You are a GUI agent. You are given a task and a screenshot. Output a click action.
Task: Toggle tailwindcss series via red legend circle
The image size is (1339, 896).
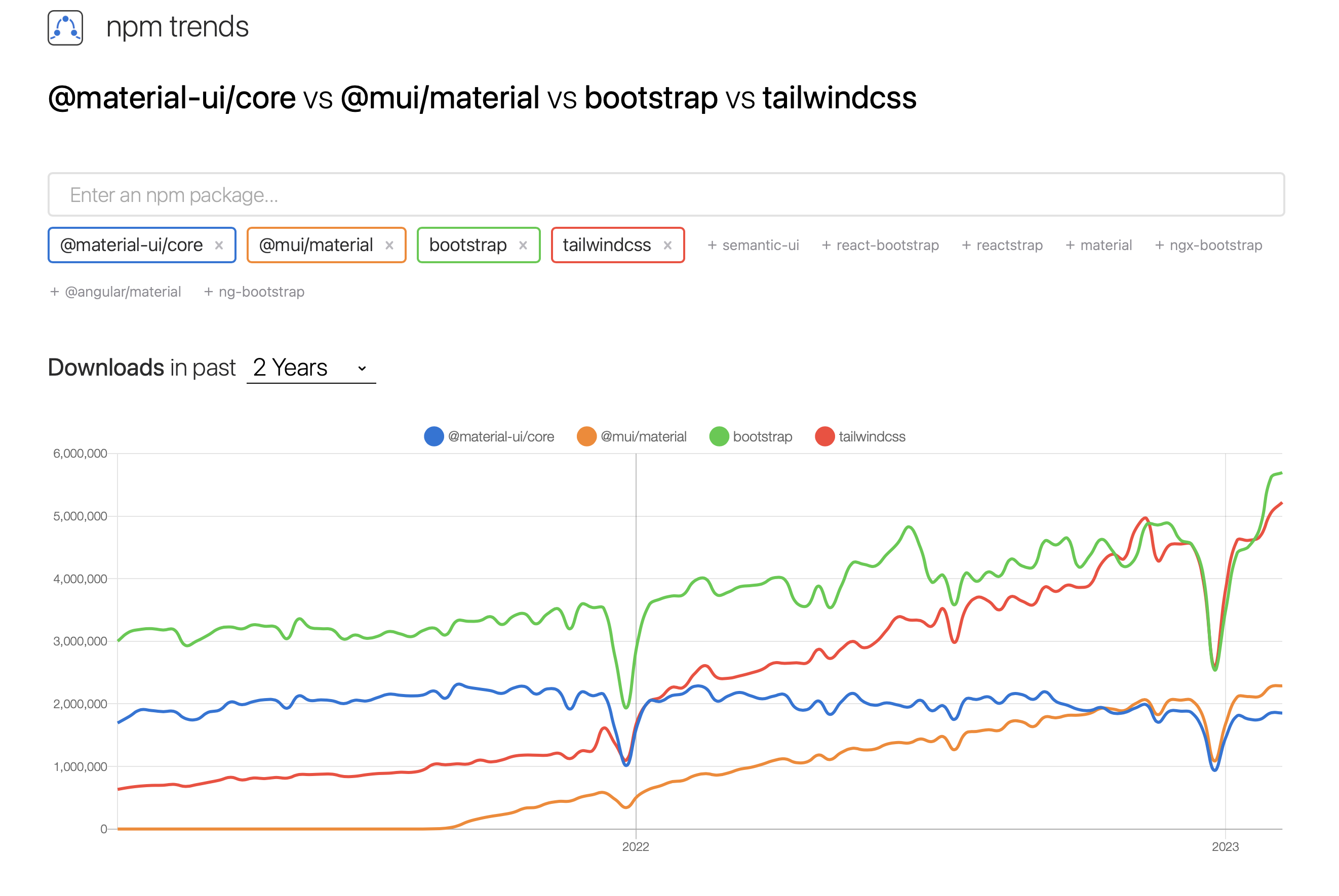pyautogui.click(x=824, y=436)
